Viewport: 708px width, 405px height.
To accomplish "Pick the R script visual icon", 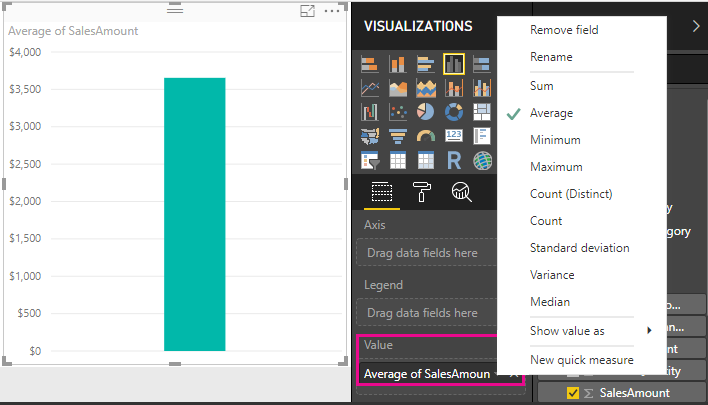I will point(454,160).
